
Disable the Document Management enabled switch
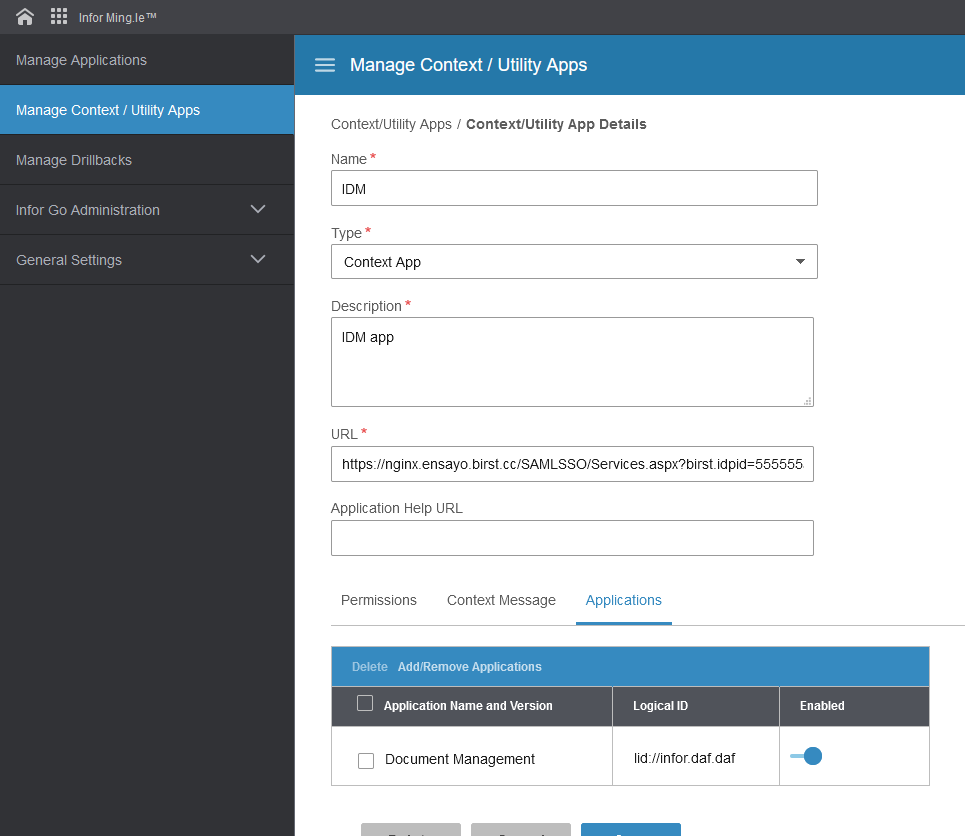pos(806,756)
